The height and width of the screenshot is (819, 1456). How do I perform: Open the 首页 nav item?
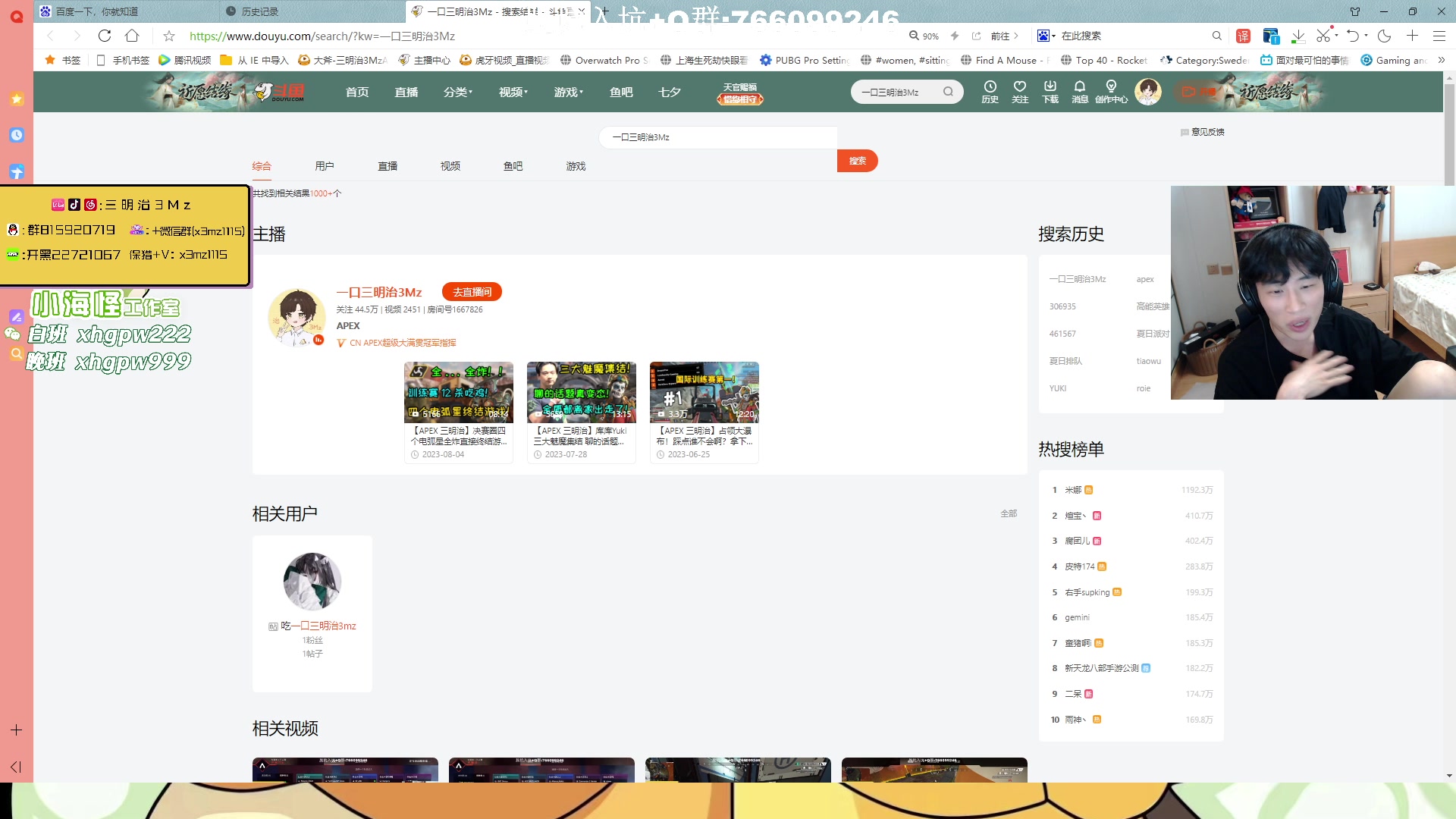(x=357, y=92)
